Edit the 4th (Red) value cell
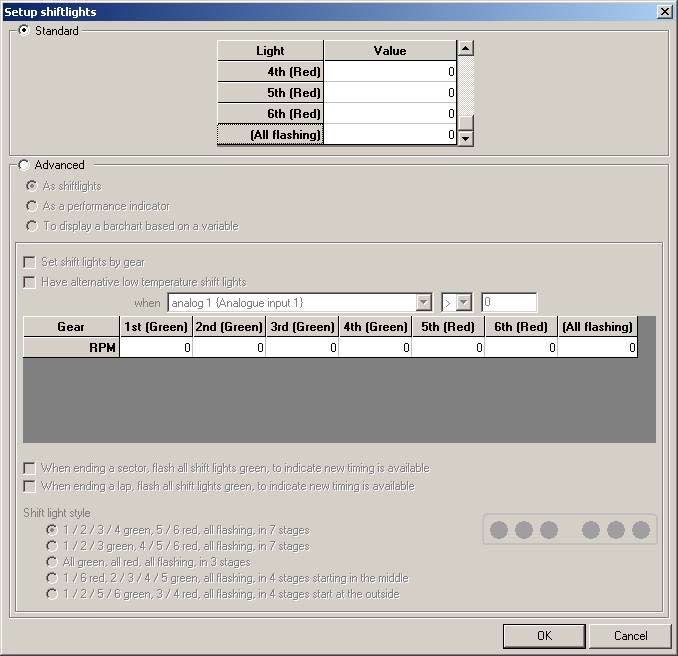This screenshot has width=678, height=656. [390, 72]
